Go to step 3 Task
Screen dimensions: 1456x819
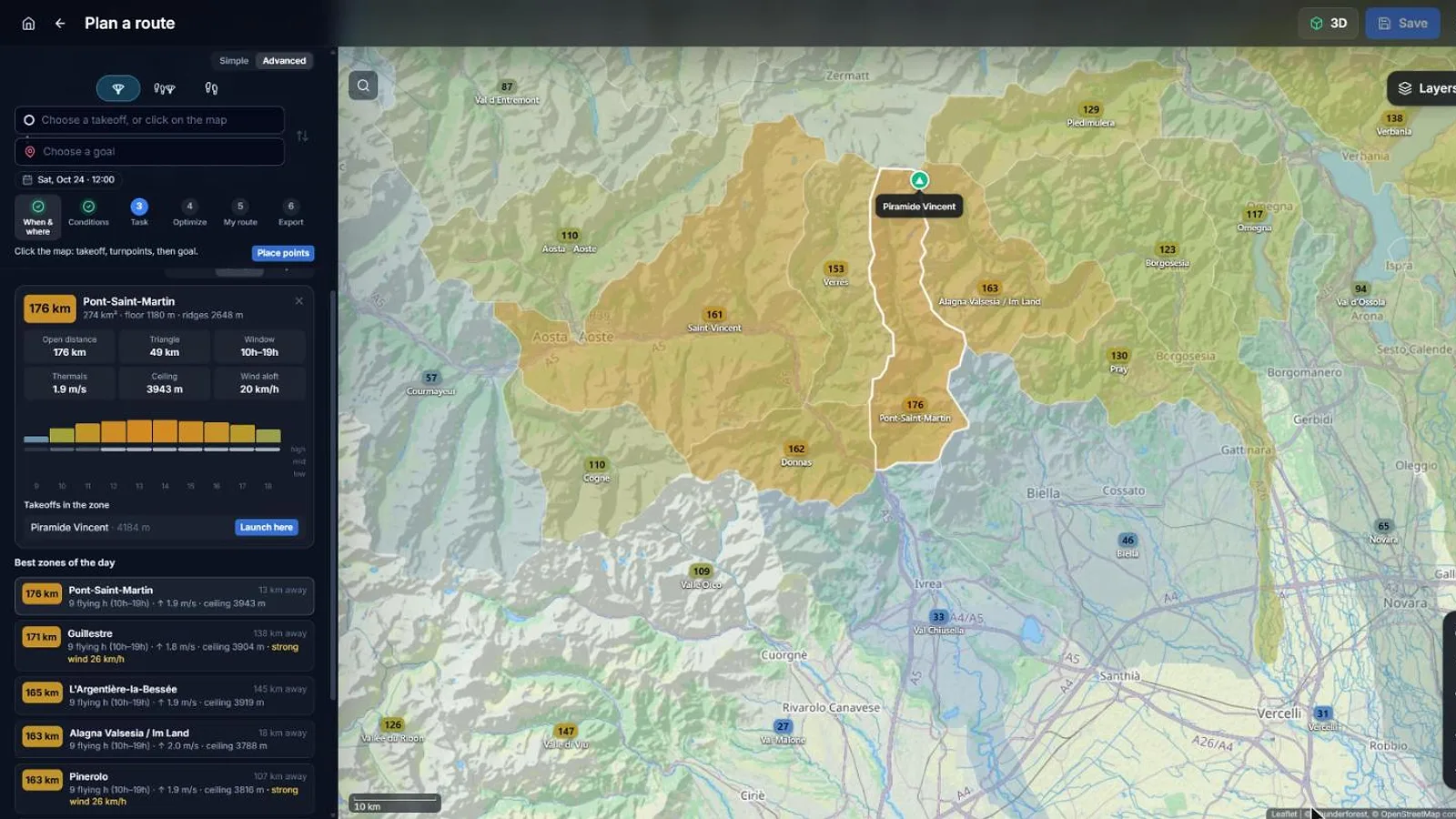[x=139, y=214]
